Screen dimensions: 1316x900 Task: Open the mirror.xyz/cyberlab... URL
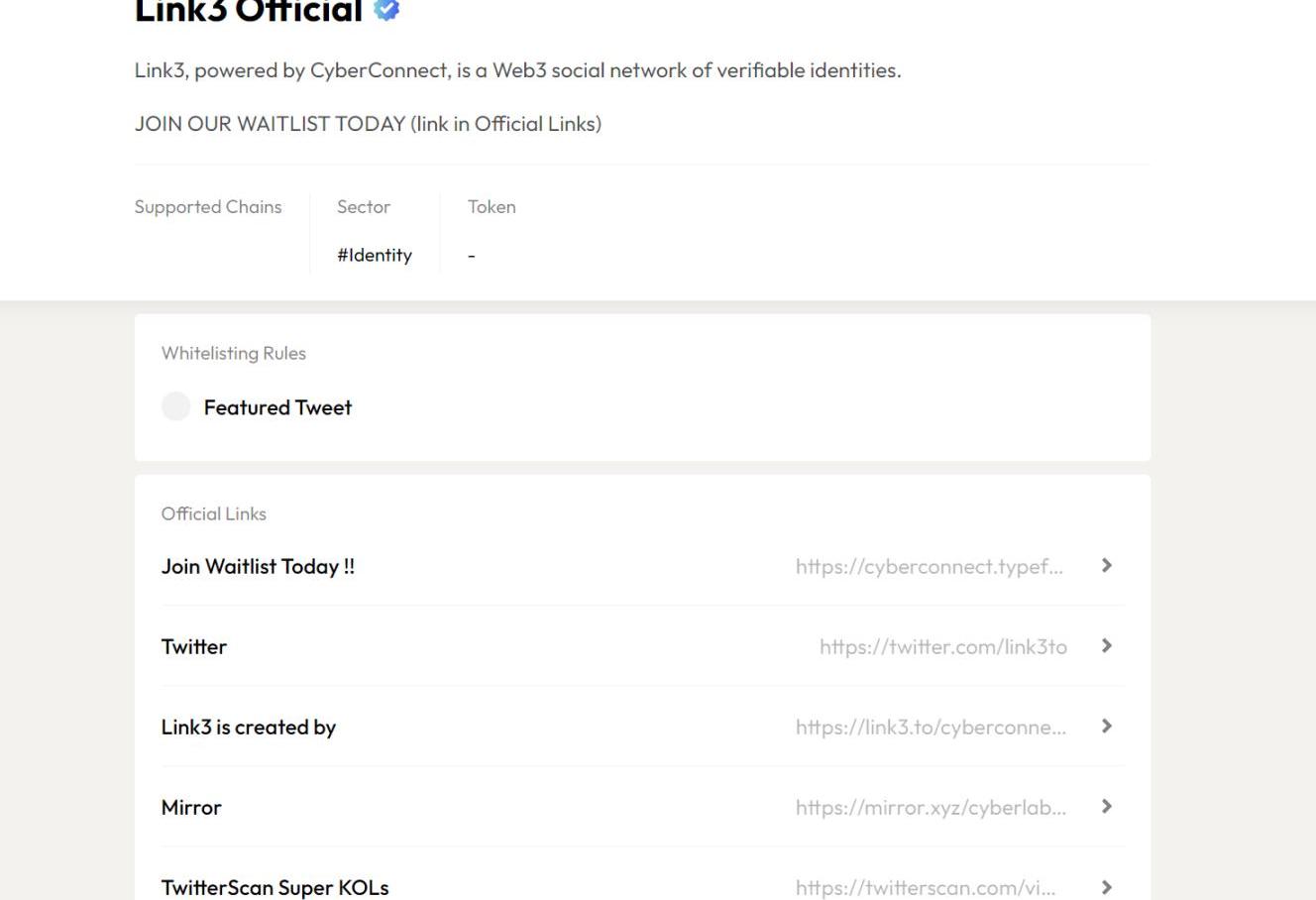[931, 808]
